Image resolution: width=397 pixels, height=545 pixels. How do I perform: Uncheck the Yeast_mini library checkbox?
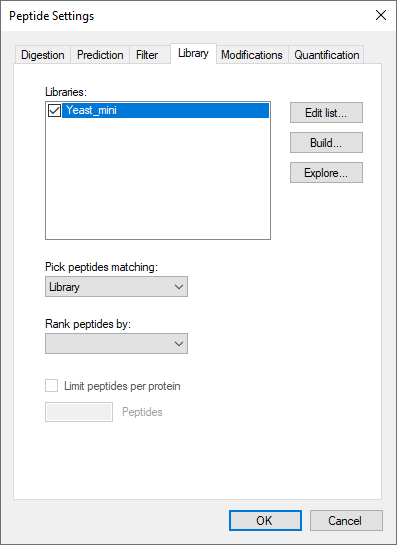[x=55, y=111]
